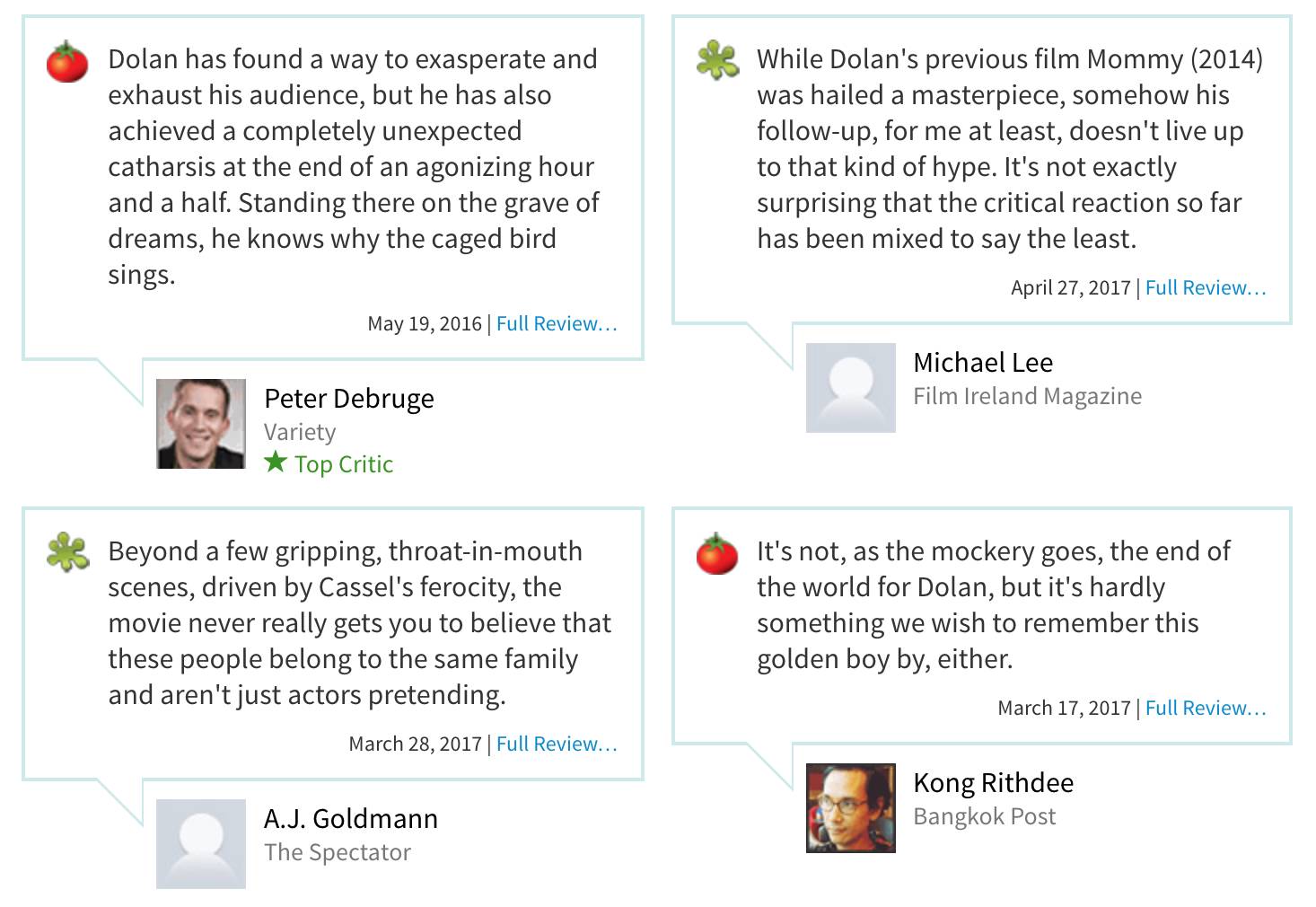Image resolution: width=1316 pixels, height=907 pixels.
Task: Click fresh tomato icon on Peter Debruge's review
Action: tap(67, 62)
